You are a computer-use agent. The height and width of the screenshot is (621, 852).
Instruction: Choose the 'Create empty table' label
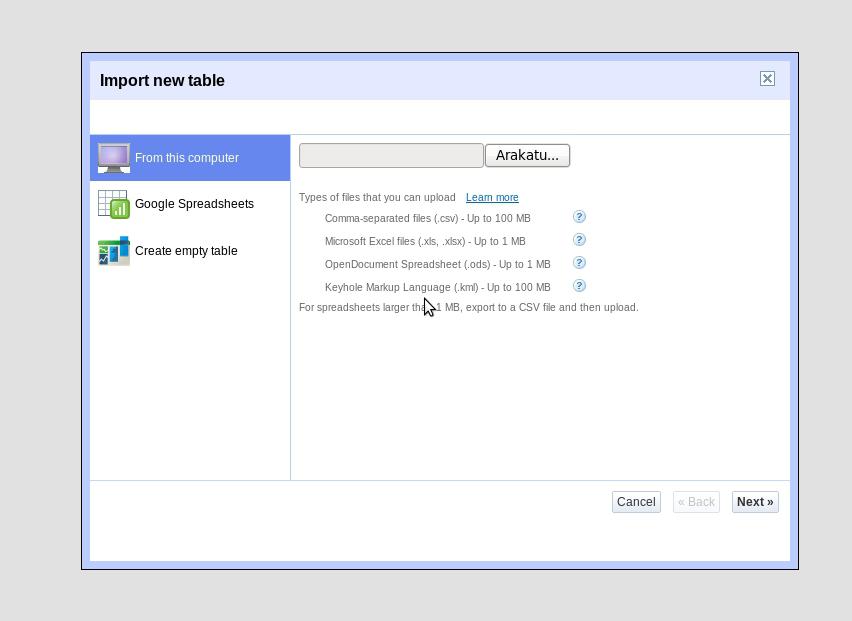[186, 251]
